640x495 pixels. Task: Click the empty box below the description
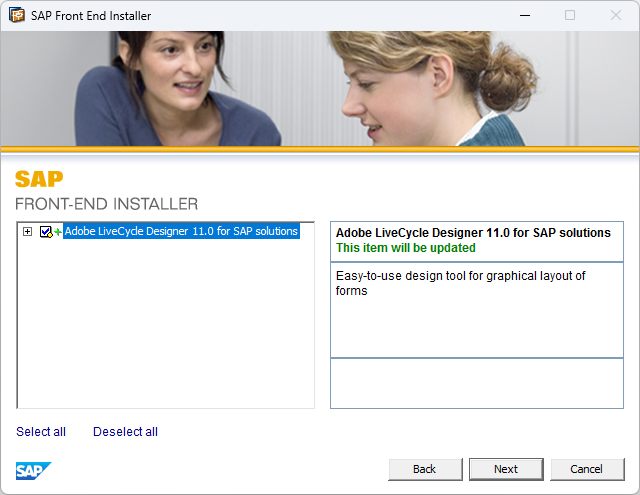(476, 383)
